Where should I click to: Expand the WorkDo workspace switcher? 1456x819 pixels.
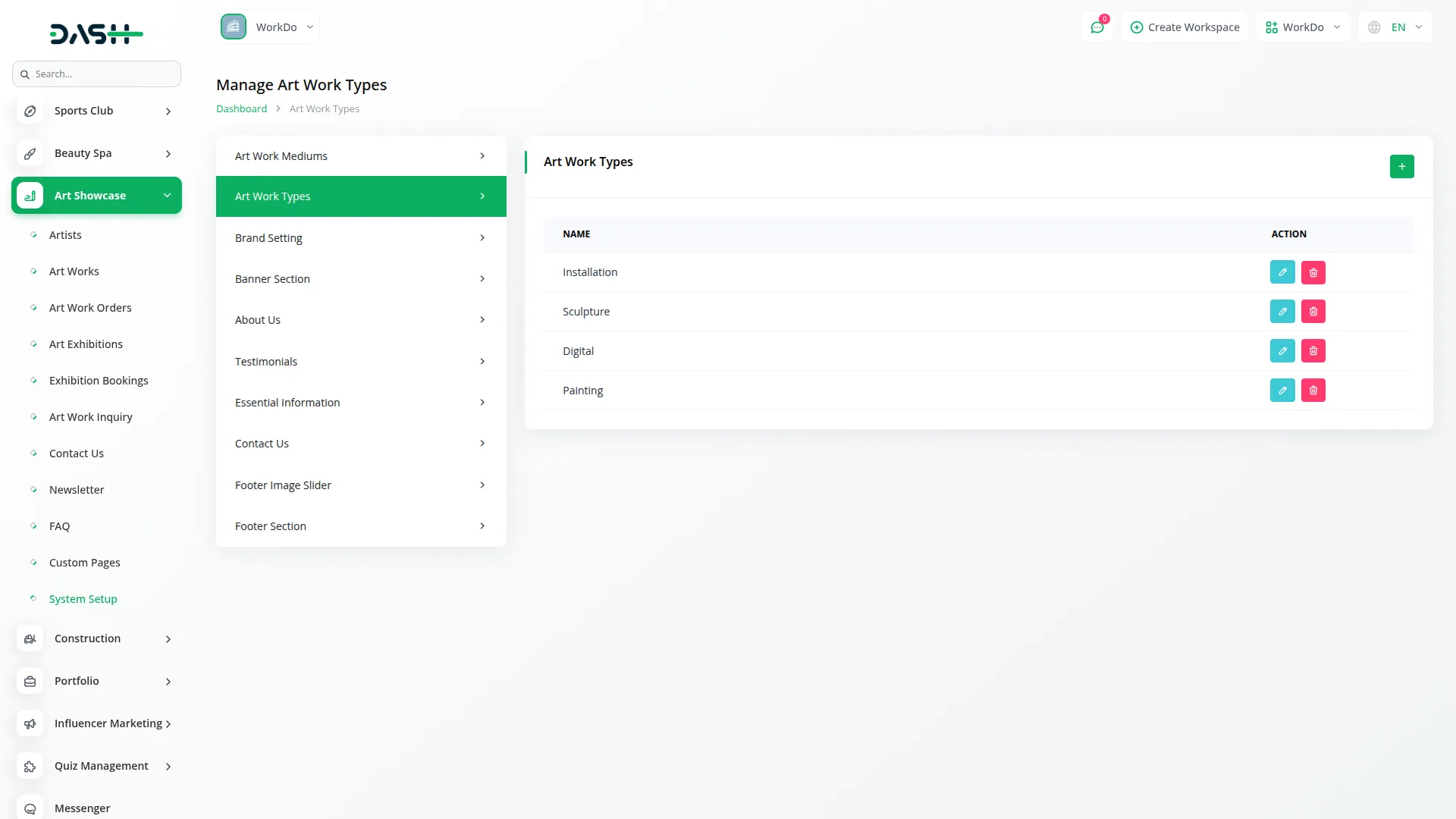[x=268, y=27]
